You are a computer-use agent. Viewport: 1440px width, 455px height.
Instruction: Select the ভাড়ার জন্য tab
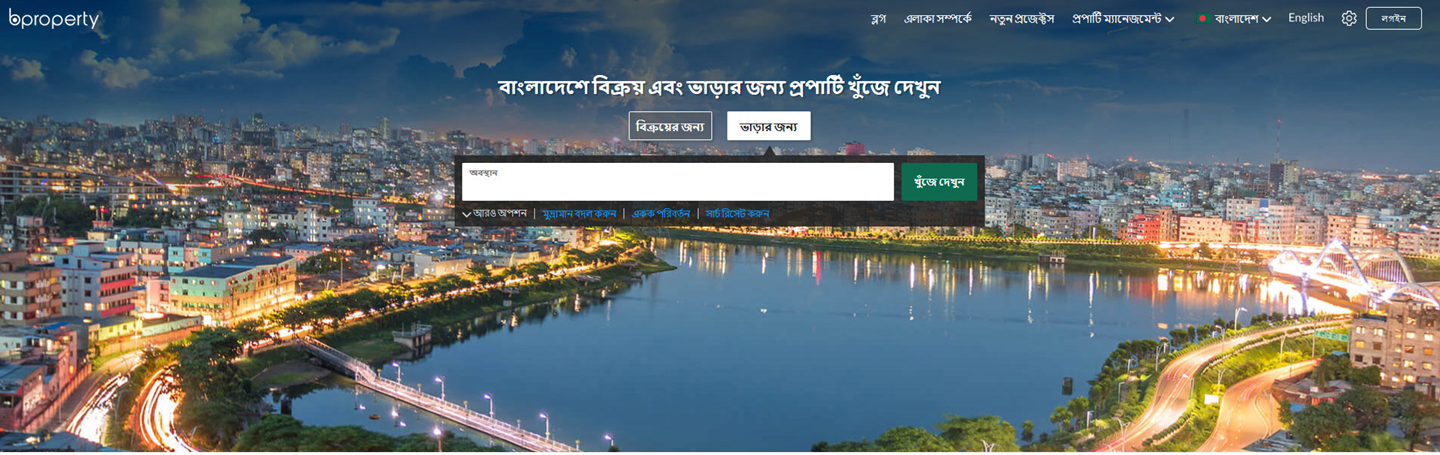768,126
